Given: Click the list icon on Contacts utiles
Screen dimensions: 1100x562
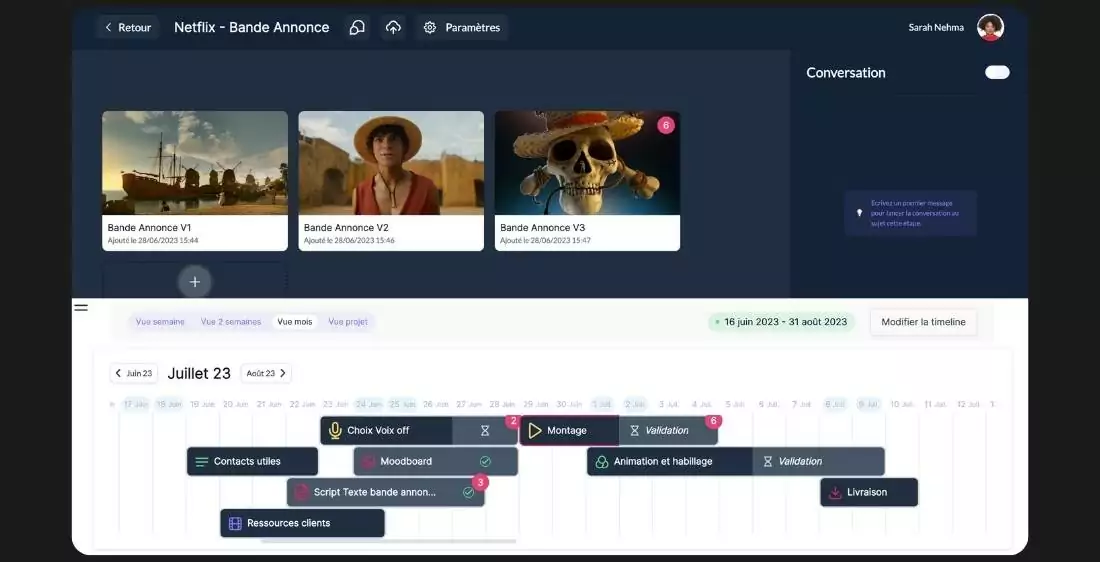Looking at the screenshot, I should 202,462.
